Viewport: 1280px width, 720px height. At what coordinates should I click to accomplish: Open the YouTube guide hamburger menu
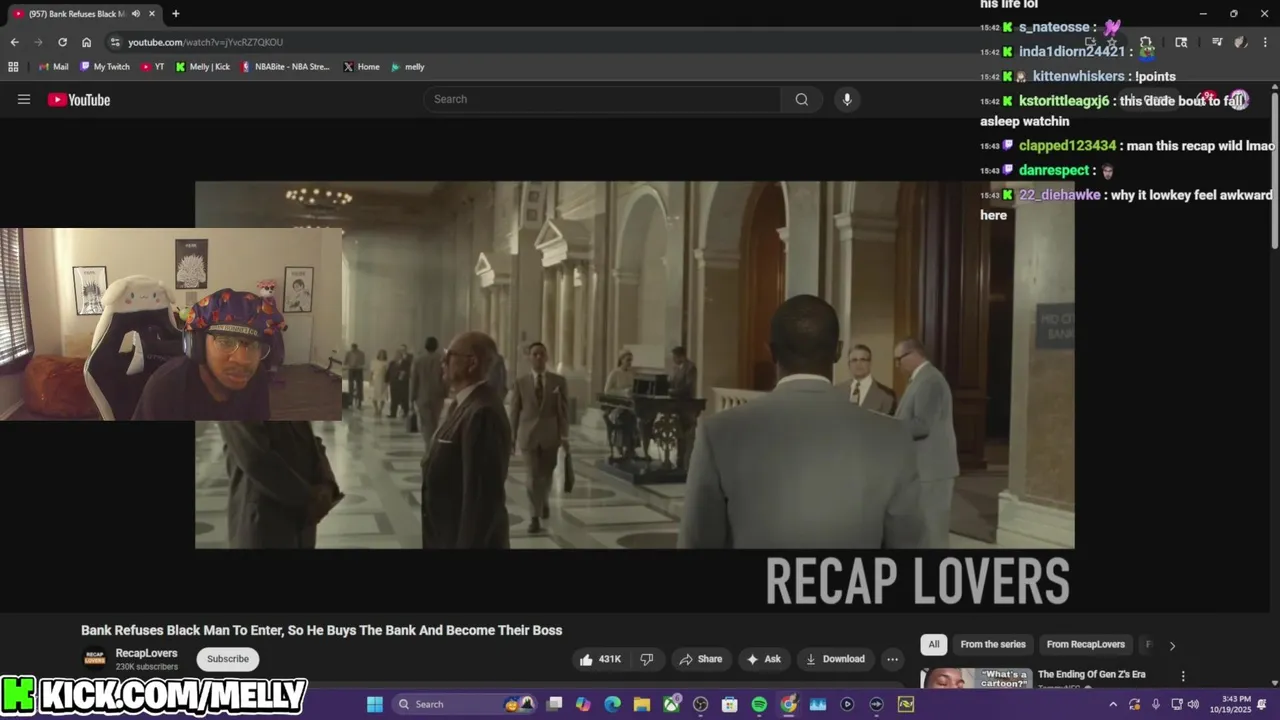(x=24, y=99)
